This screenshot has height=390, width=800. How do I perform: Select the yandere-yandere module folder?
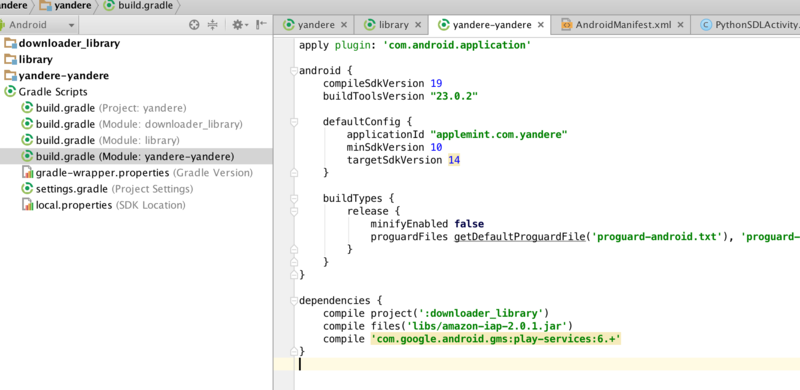[x=56, y=76]
